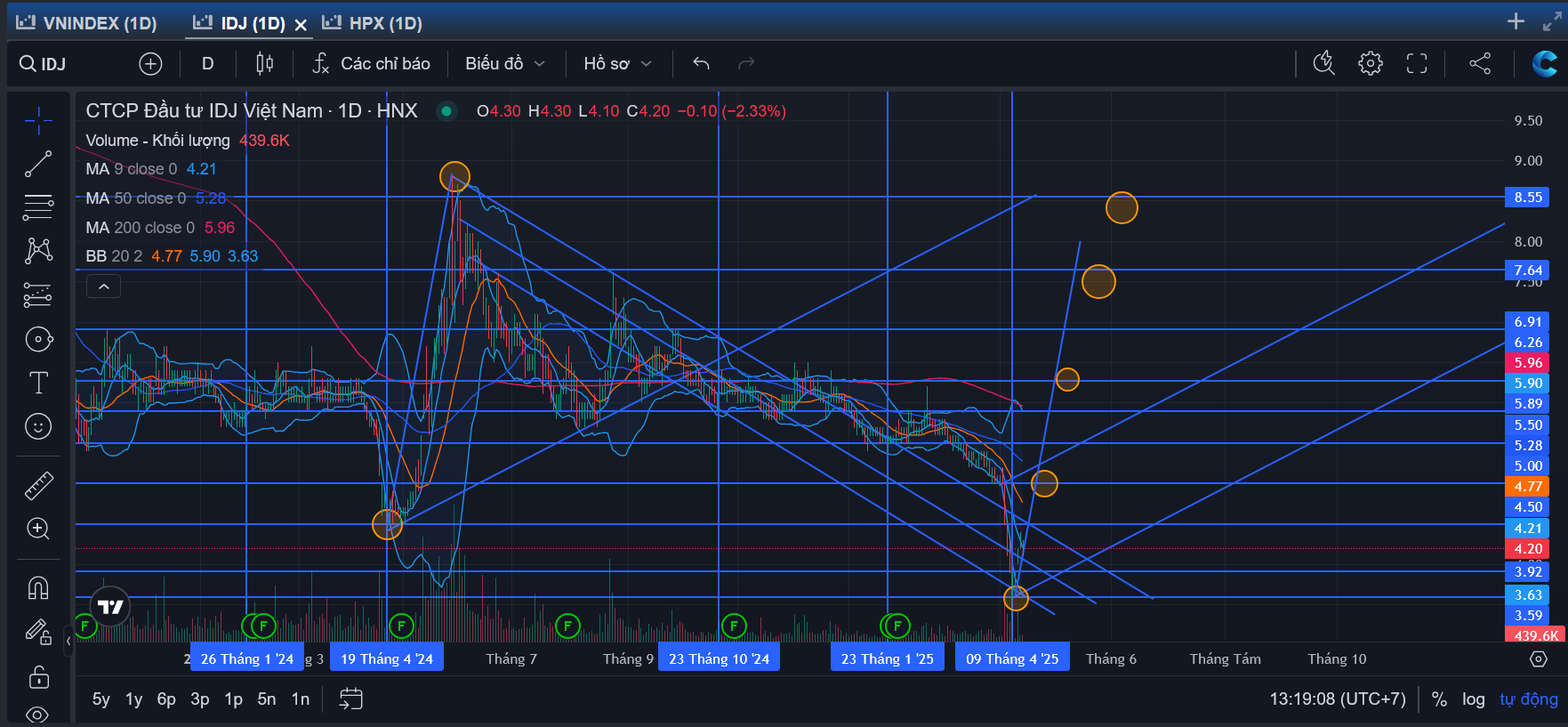Set range to 1p
This screenshot has width=1568, height=727.
tap(234, 699)
